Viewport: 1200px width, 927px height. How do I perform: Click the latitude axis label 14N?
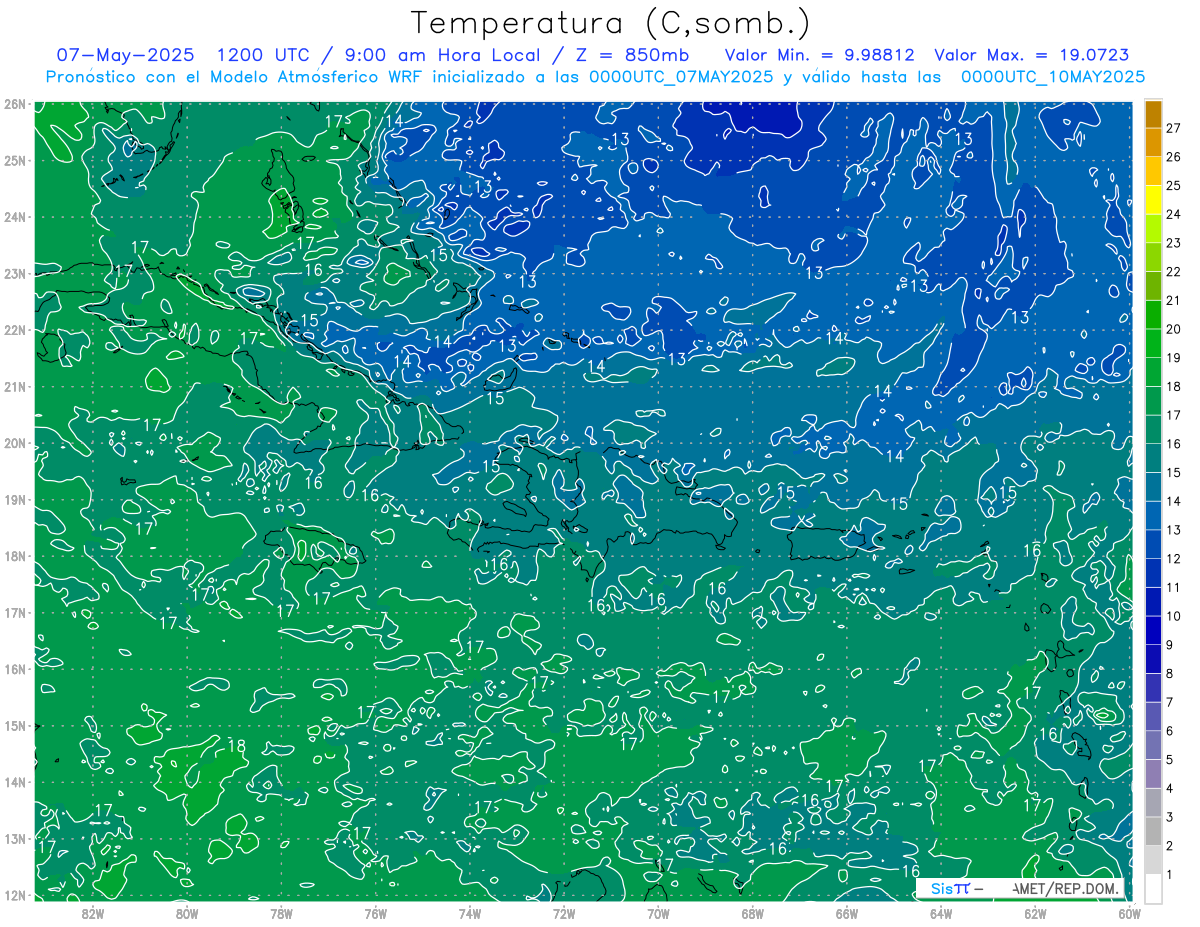(14, 782)
